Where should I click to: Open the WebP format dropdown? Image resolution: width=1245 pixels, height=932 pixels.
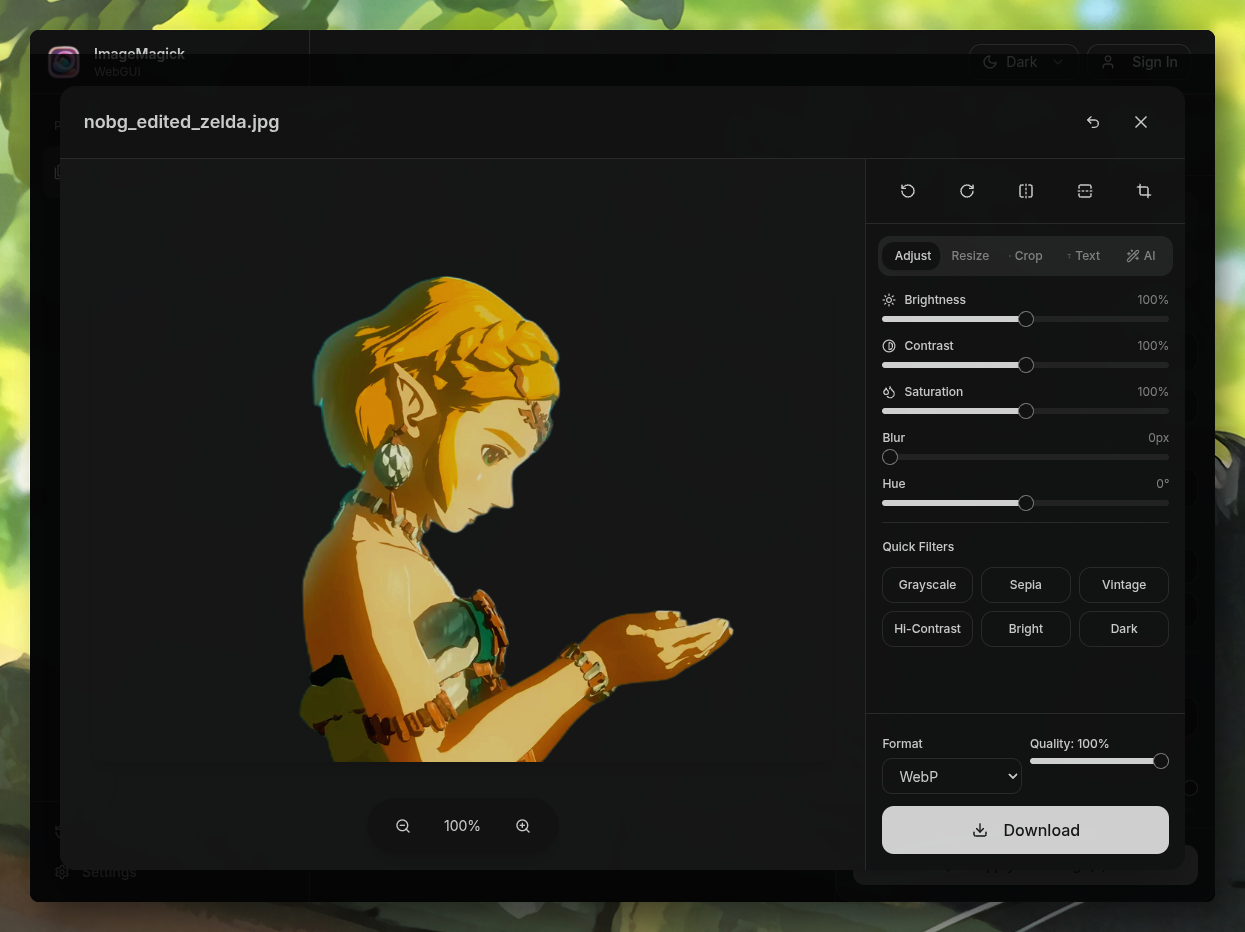coord(952,776)
